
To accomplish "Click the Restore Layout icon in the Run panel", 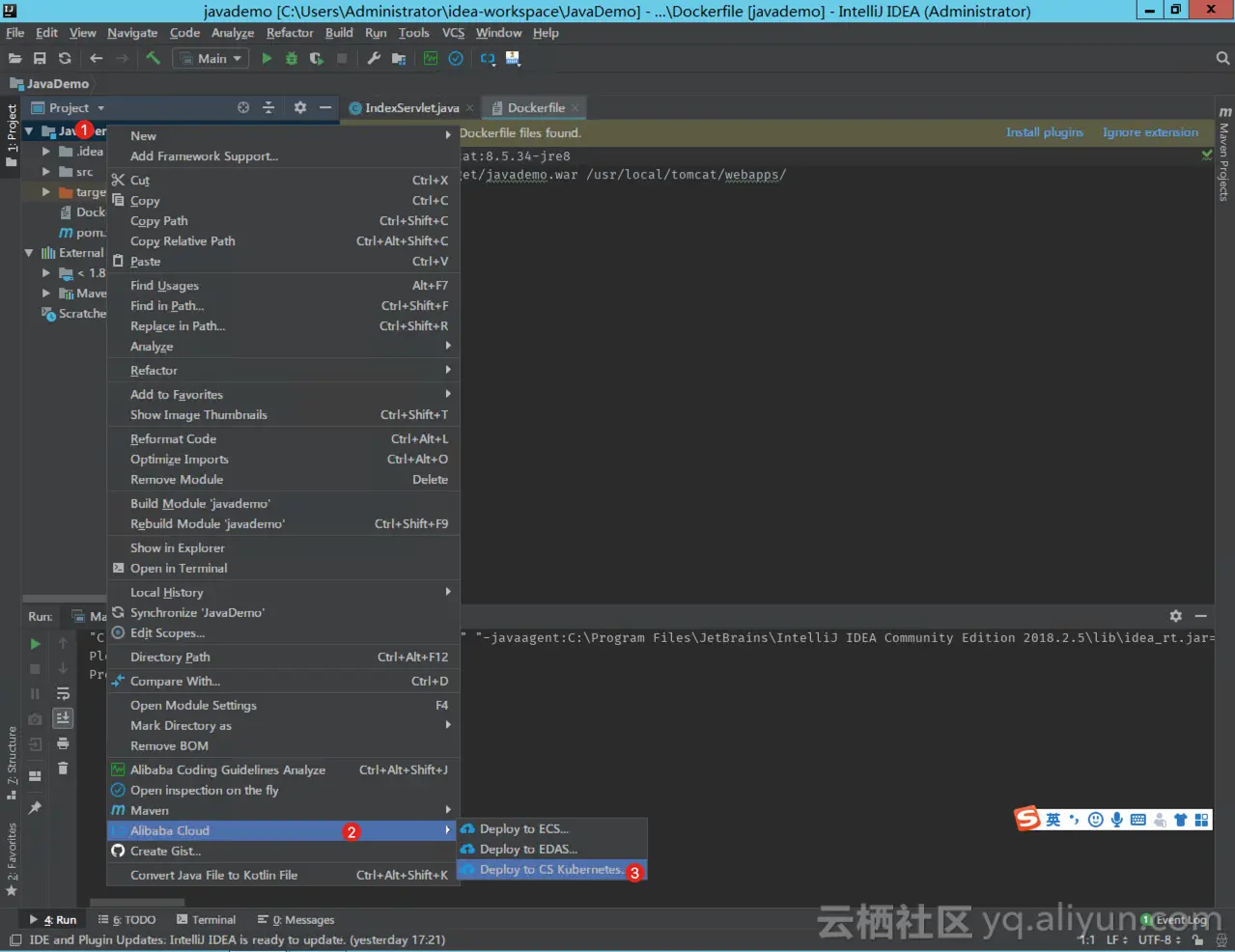I will pyautogui.click(x=35, y=776).
